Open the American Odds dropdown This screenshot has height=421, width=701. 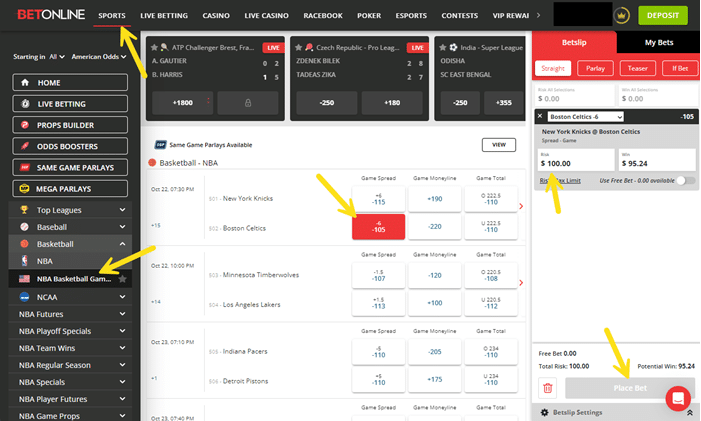pyautogui.click(x=99, y=57)
